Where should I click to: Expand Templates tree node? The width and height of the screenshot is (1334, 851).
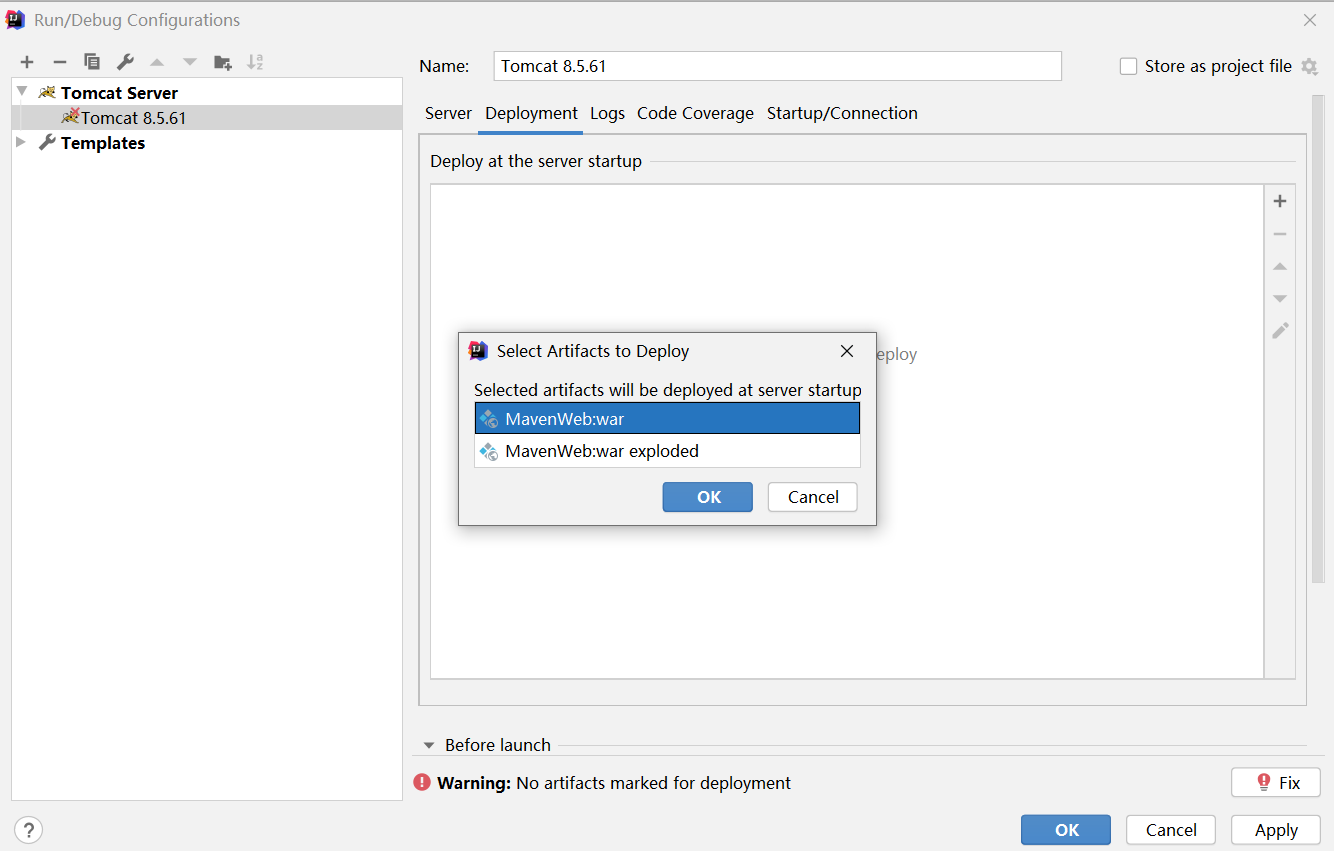[x=21, y=143]
